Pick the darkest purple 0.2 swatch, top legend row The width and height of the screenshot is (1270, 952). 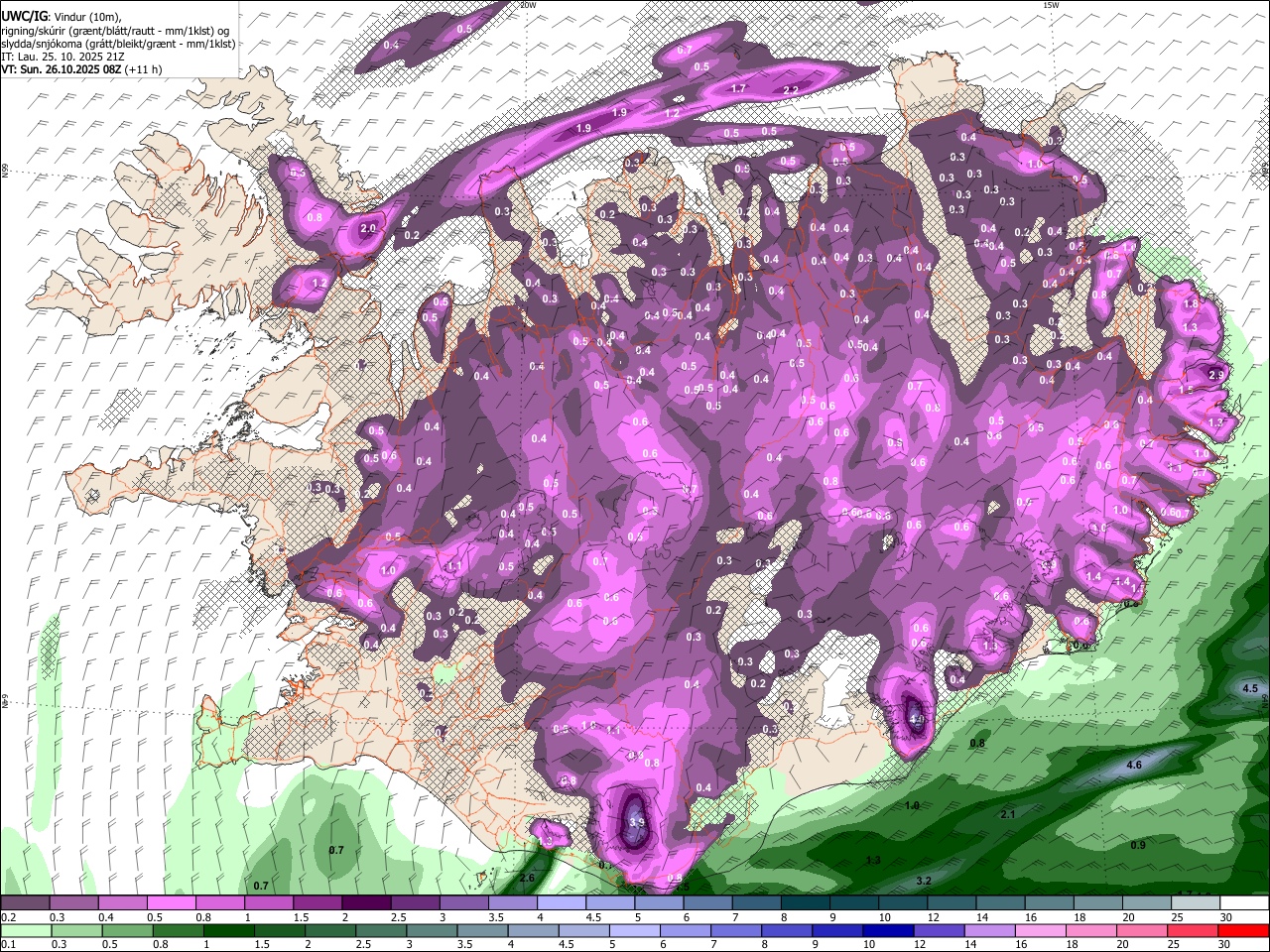pos(26,903)
